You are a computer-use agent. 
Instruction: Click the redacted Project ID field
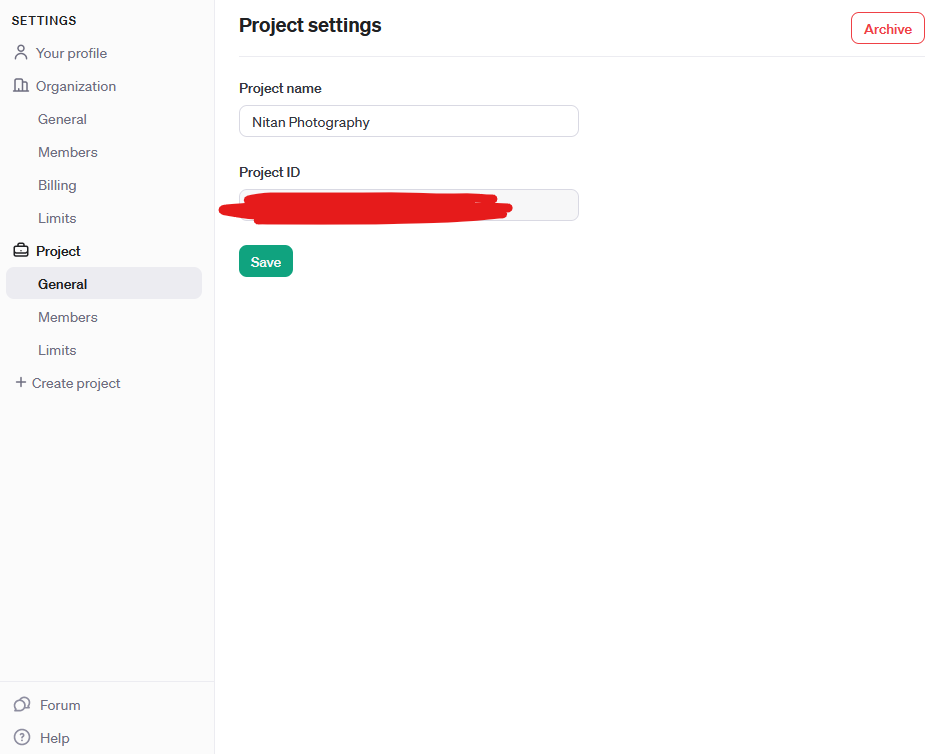408,205
